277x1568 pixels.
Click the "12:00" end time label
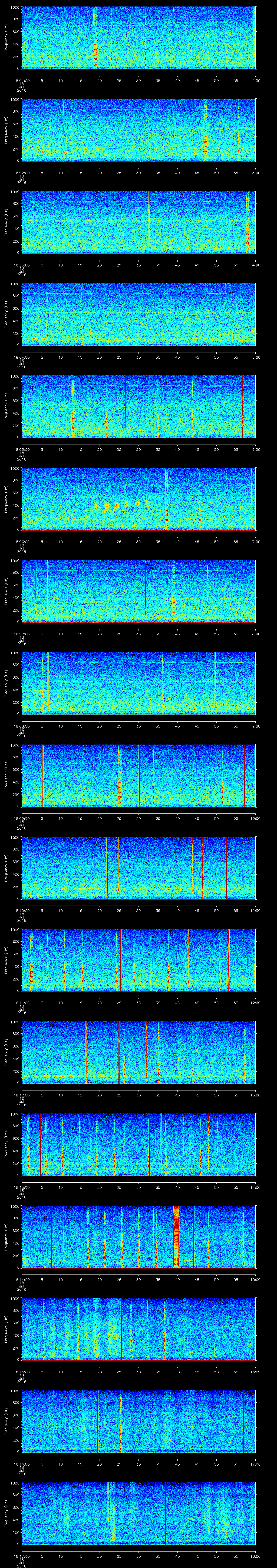255,1003
